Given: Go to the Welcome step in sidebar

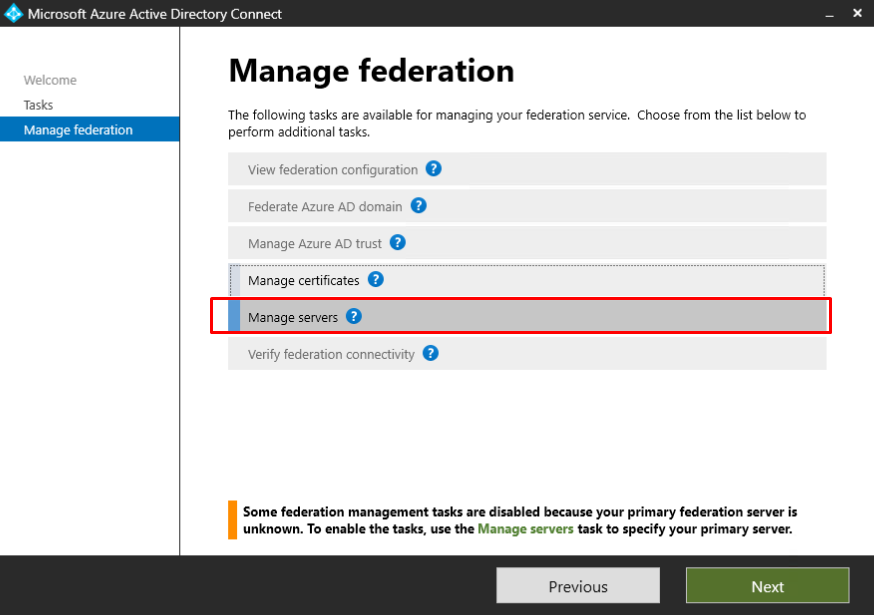Looking at the screenshot, I should click(x=50, y=80).
